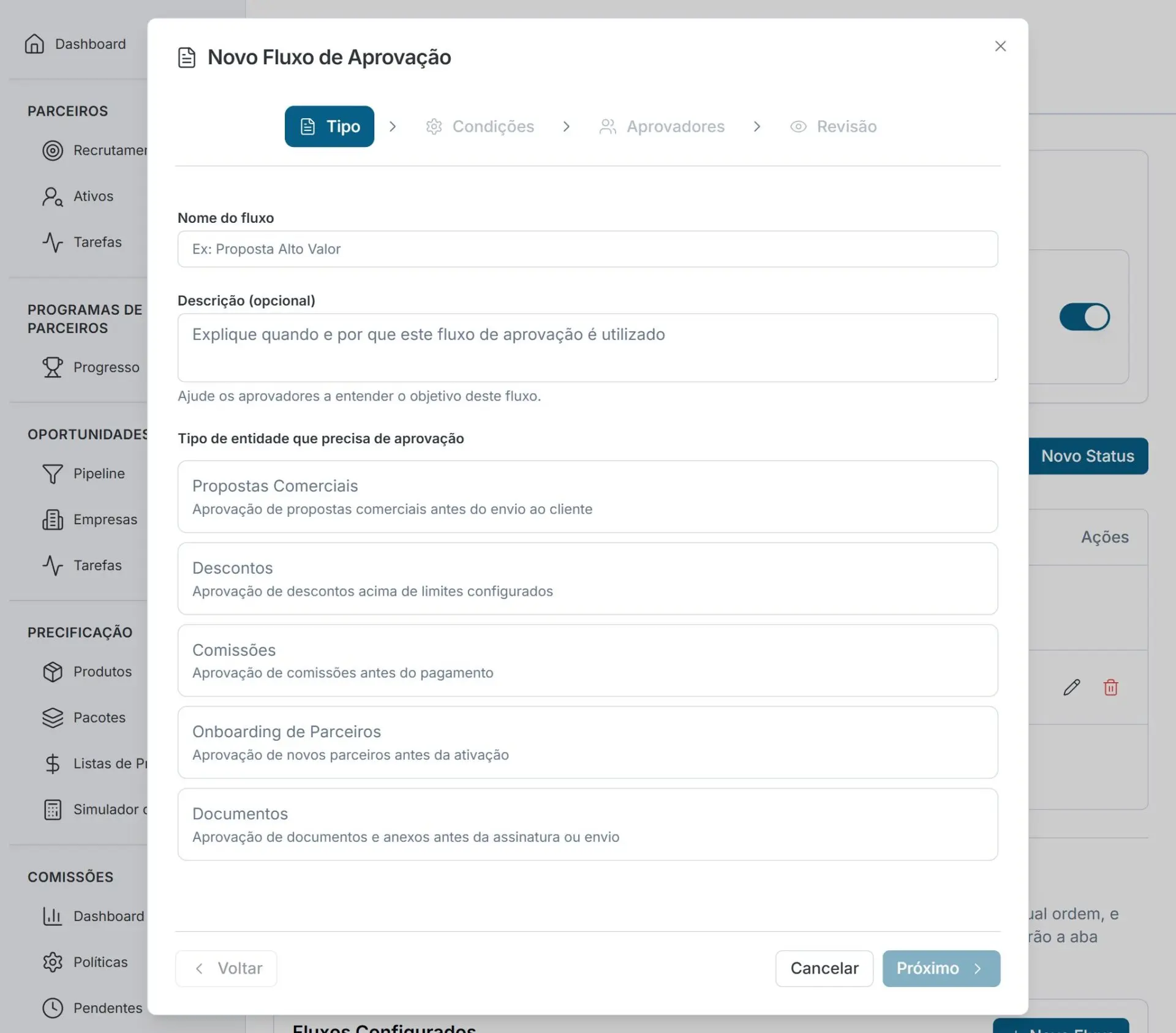Click the Políticas gear icon
The image size is (1176, 1033).
(53, 962)
